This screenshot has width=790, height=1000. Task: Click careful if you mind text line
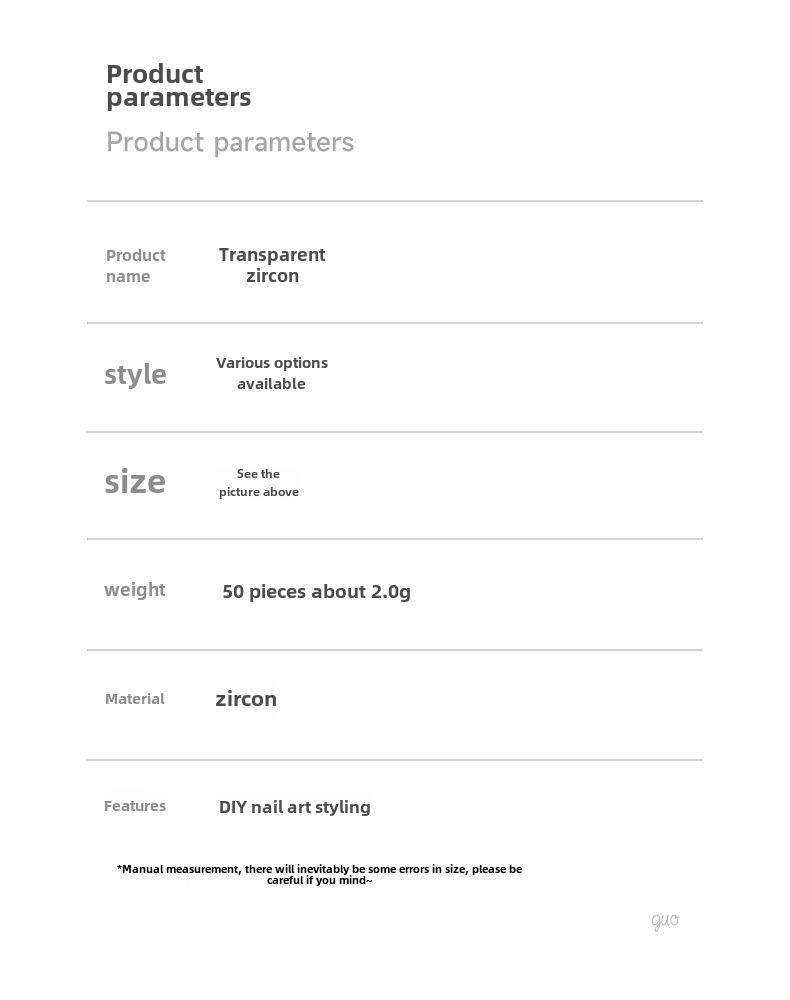(319, 881)
